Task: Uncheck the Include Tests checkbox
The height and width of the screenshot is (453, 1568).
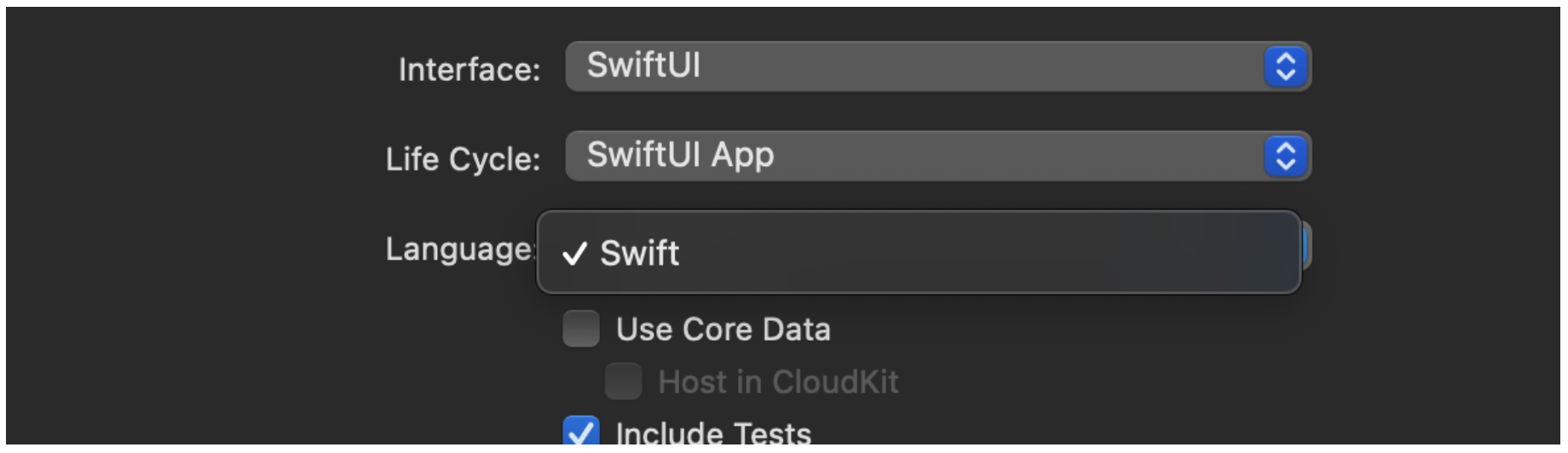Action: 581,432
